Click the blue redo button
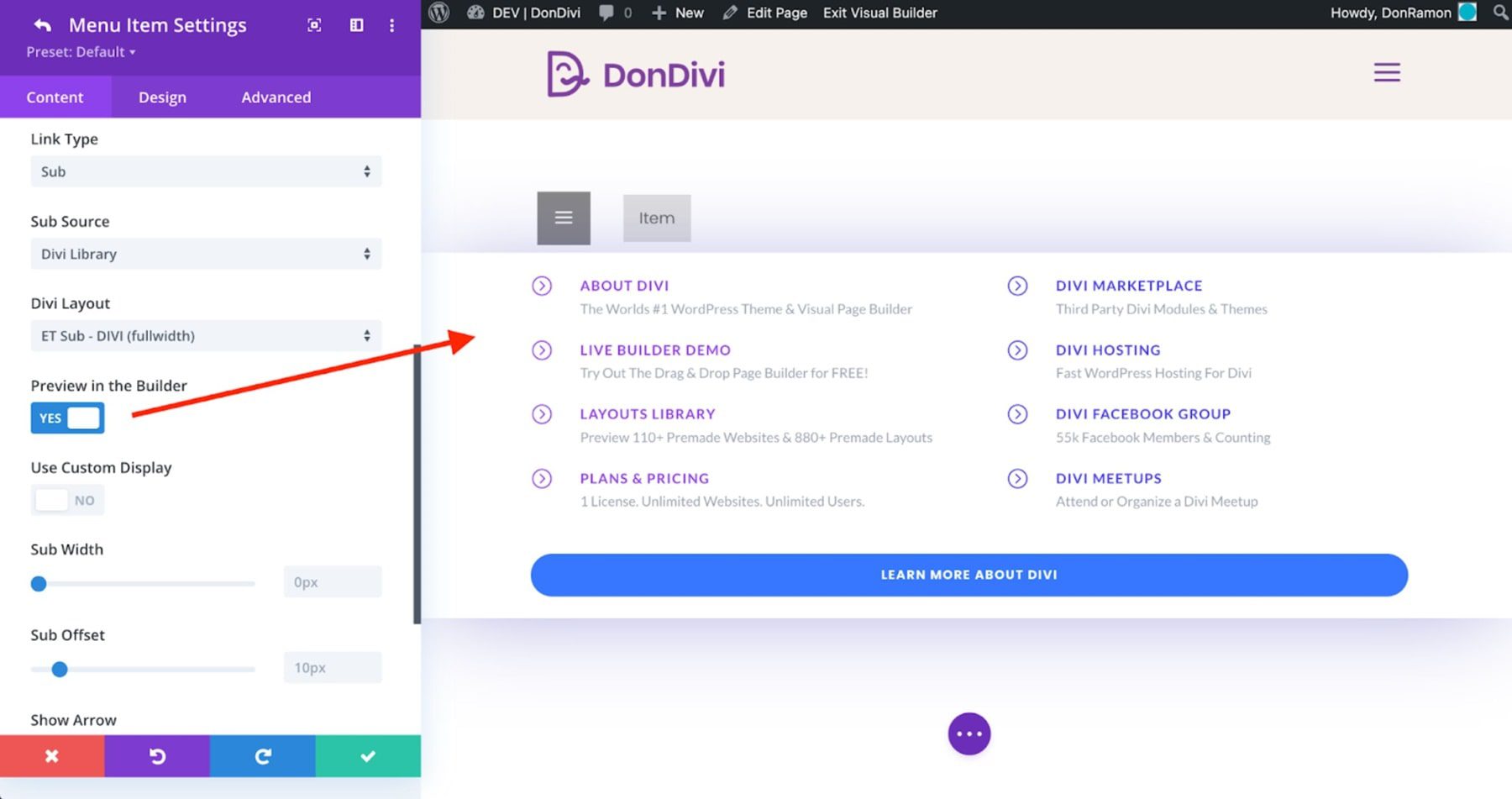1512x799 pixels. (x=263, y=756)
